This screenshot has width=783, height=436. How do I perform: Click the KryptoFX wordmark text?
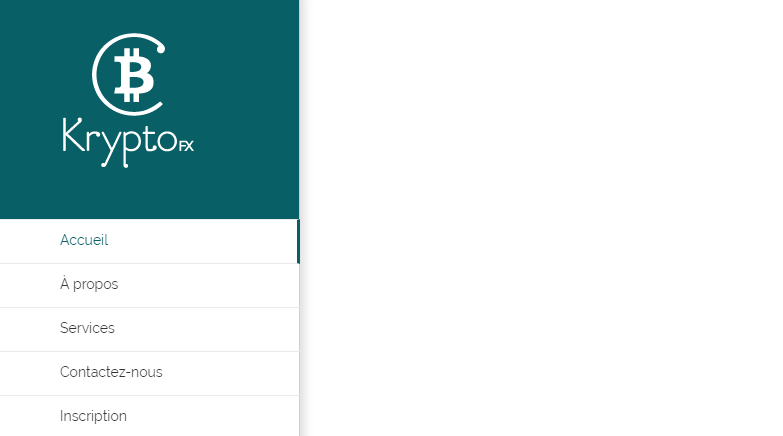[128, 142]
